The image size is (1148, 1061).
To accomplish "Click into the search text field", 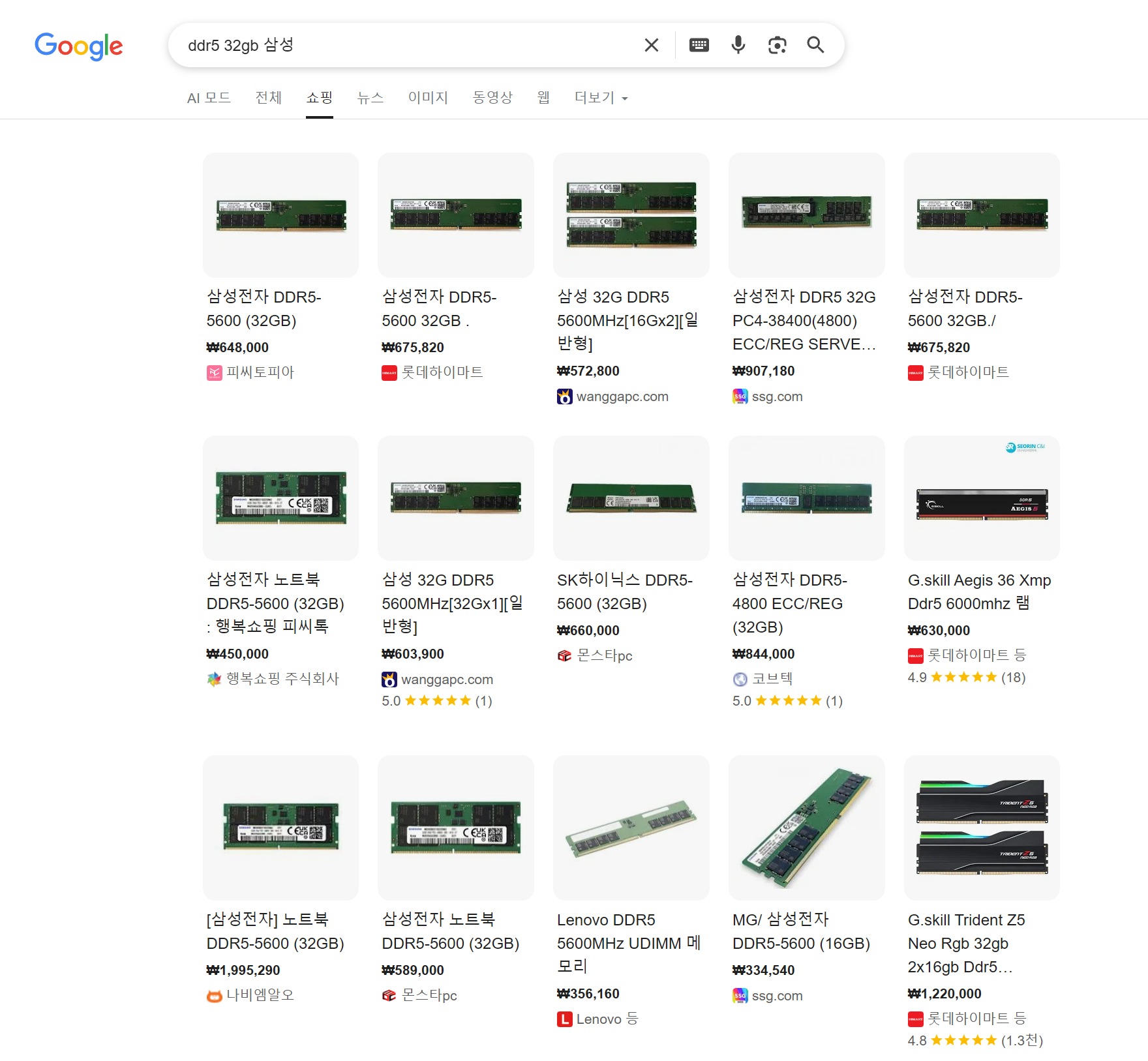I will click(x=404, y=45).
